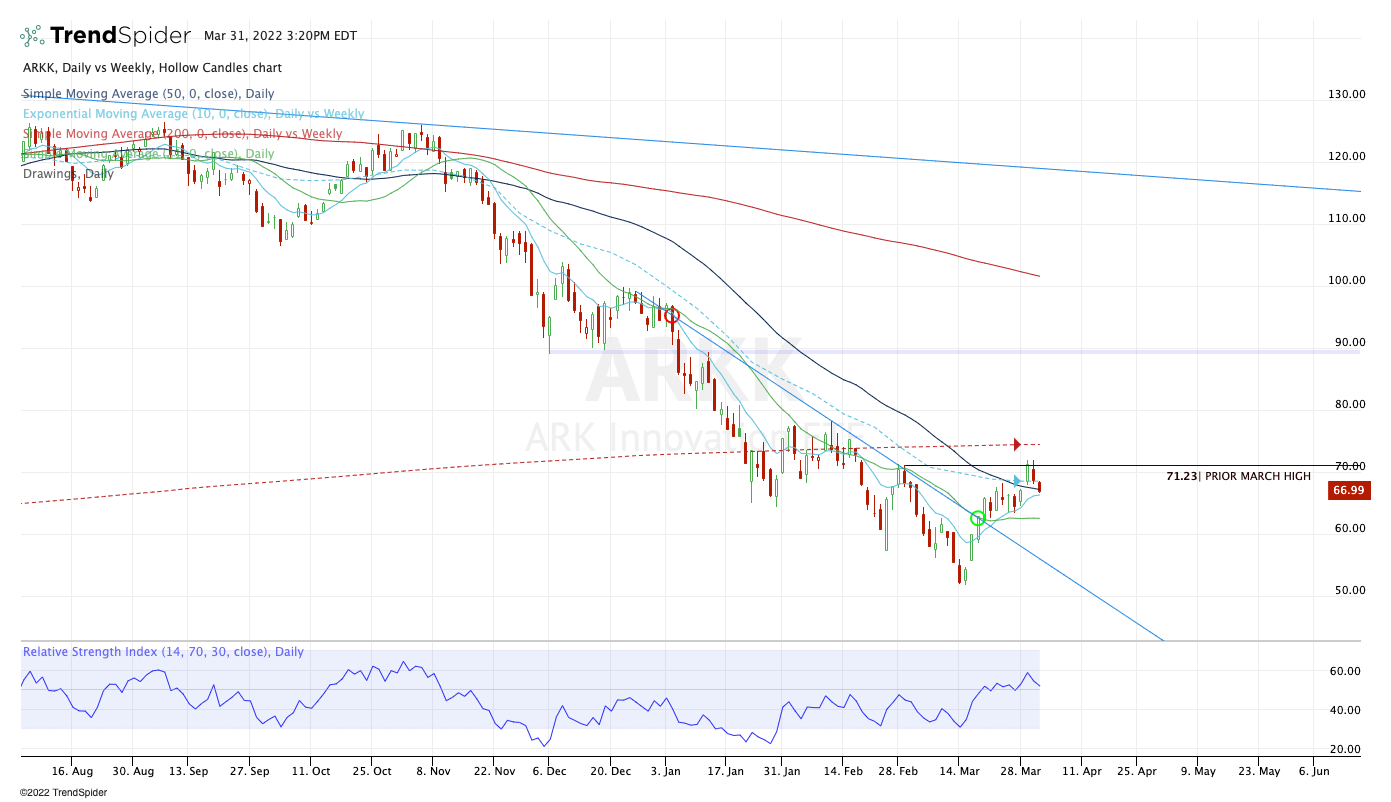
Task: Click the 71.23 PRIOR MARCH HIGH annotation
Action: pos(1238,476)
